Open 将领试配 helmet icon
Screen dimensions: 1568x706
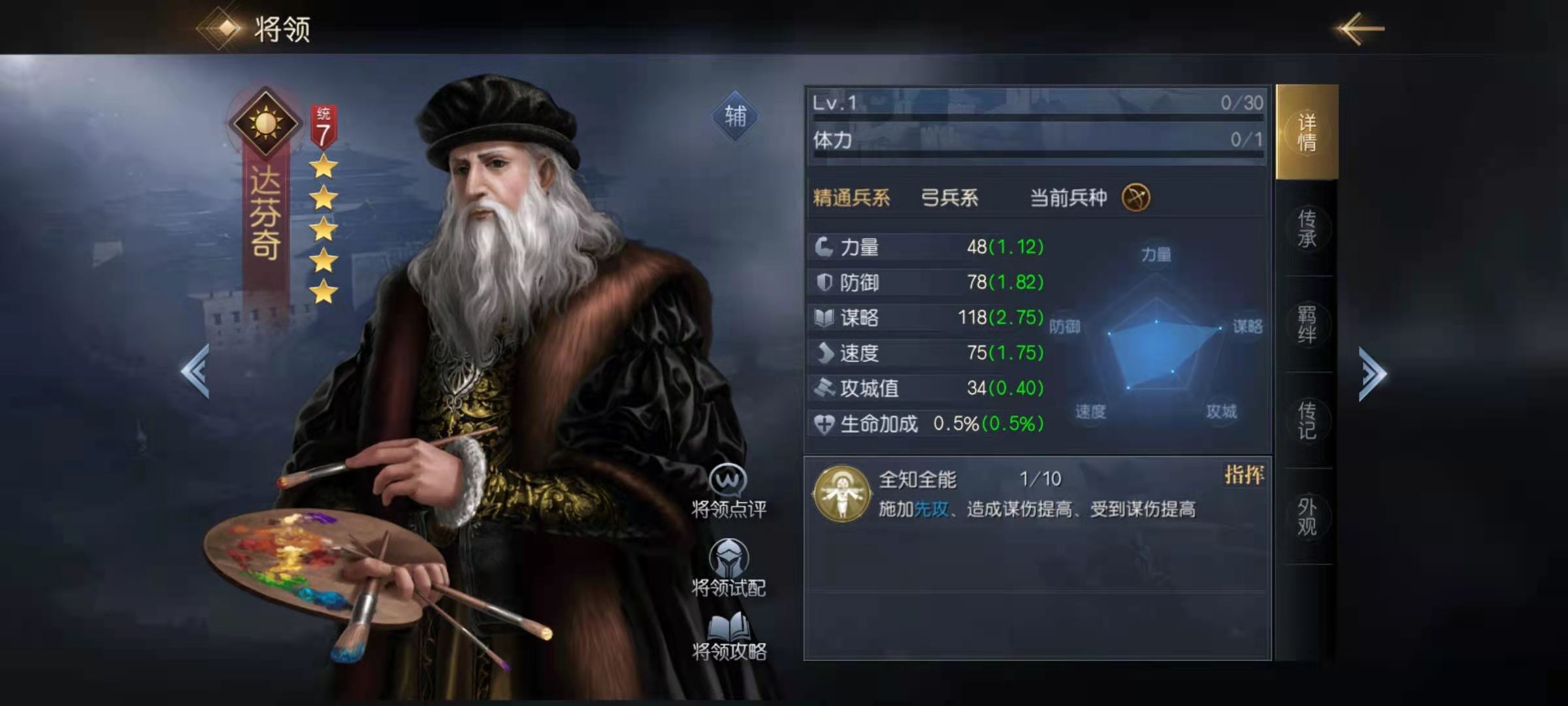tap(728, 558)
